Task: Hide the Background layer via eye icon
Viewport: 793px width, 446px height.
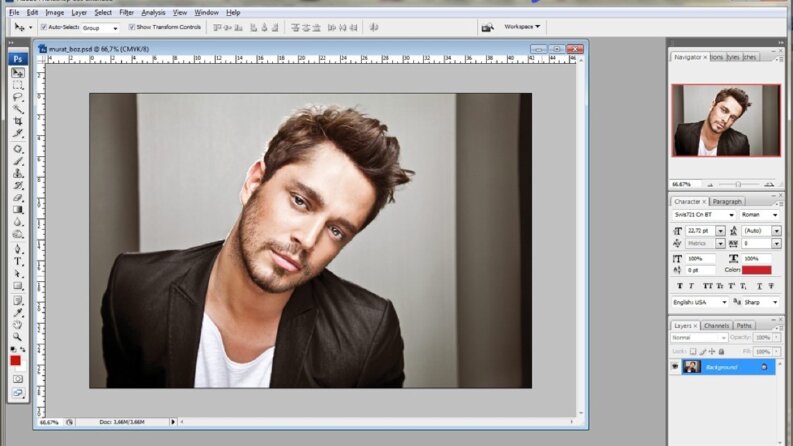Action: click(x=675, y=367)
